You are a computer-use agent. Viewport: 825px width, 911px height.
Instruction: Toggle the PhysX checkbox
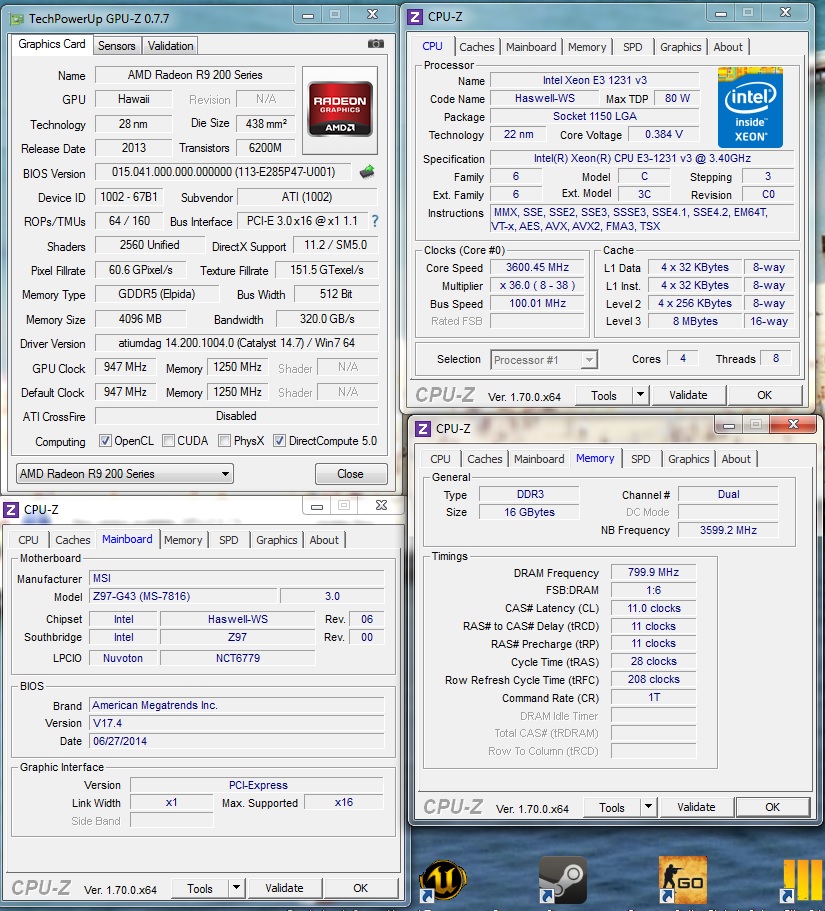(224, 441)
